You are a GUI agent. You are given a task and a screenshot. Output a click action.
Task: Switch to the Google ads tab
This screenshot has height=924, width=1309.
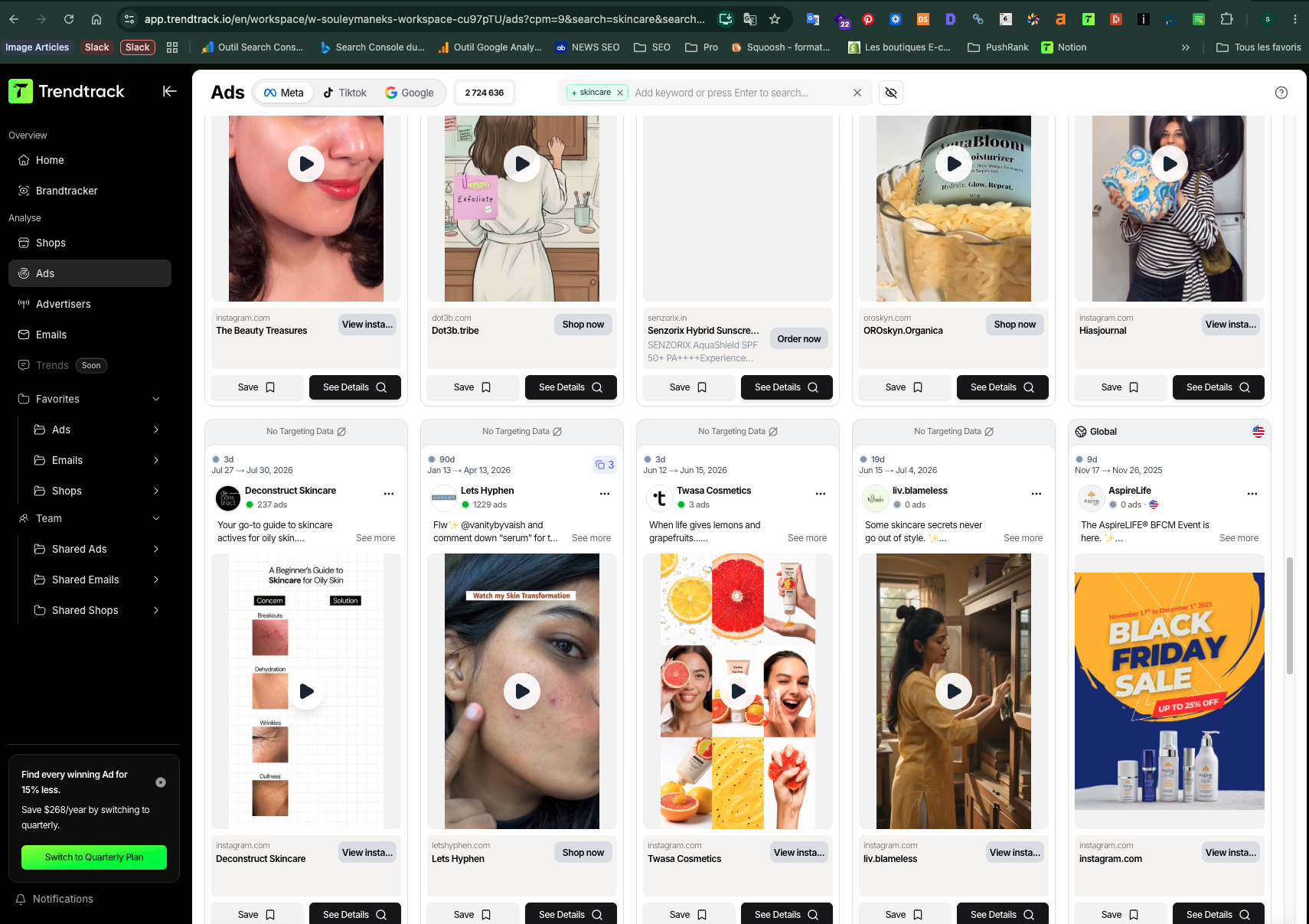[x=410, y=93]
